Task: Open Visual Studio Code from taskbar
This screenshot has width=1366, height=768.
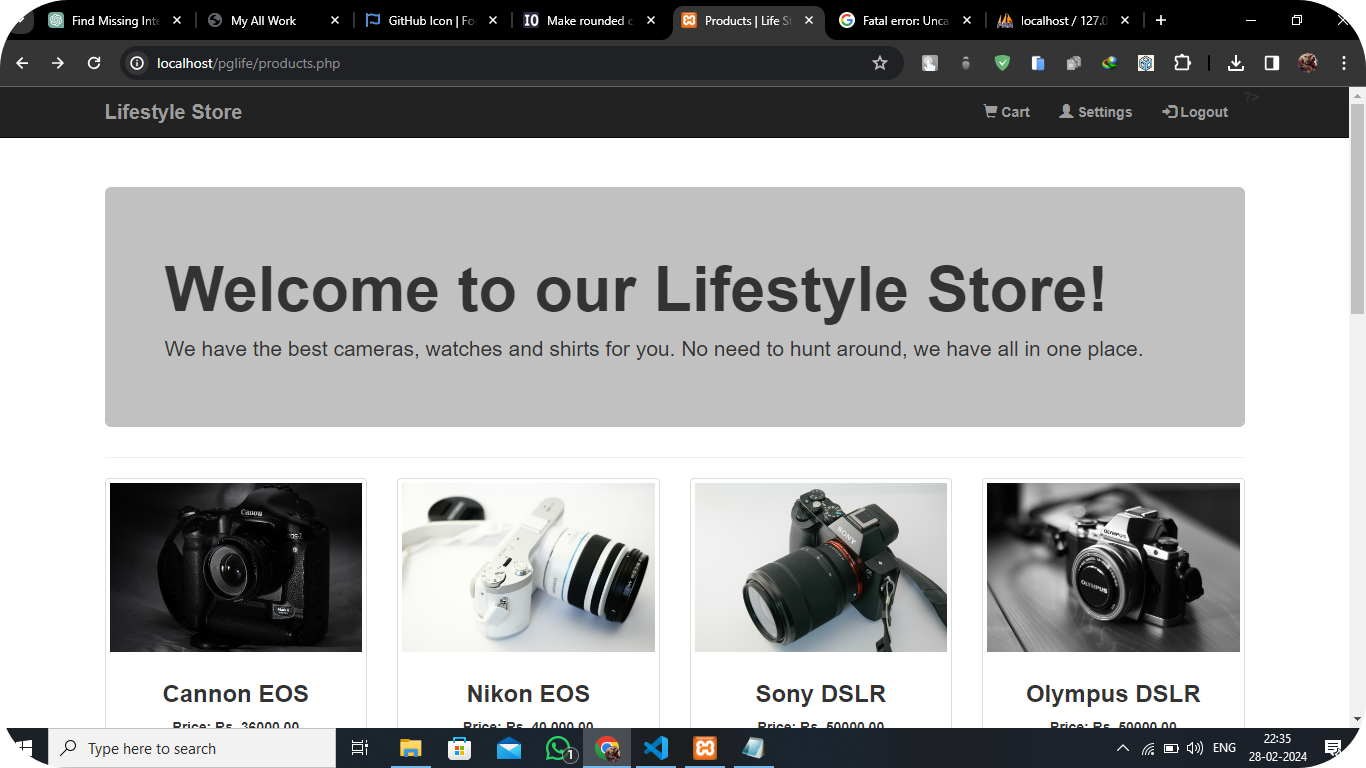Action: point(656,748)
